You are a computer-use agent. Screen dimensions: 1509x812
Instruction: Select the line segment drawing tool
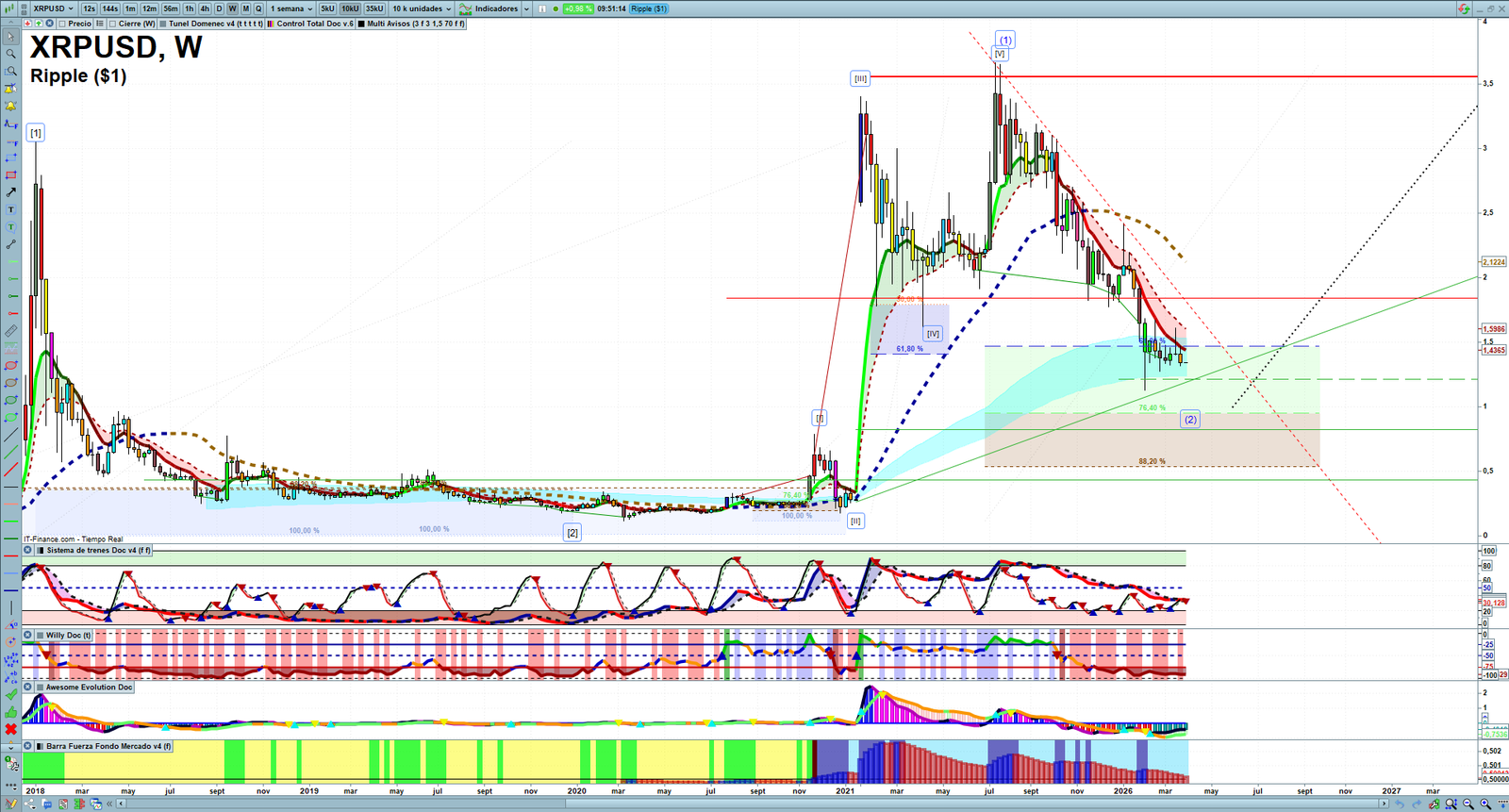tap(11, 244)
